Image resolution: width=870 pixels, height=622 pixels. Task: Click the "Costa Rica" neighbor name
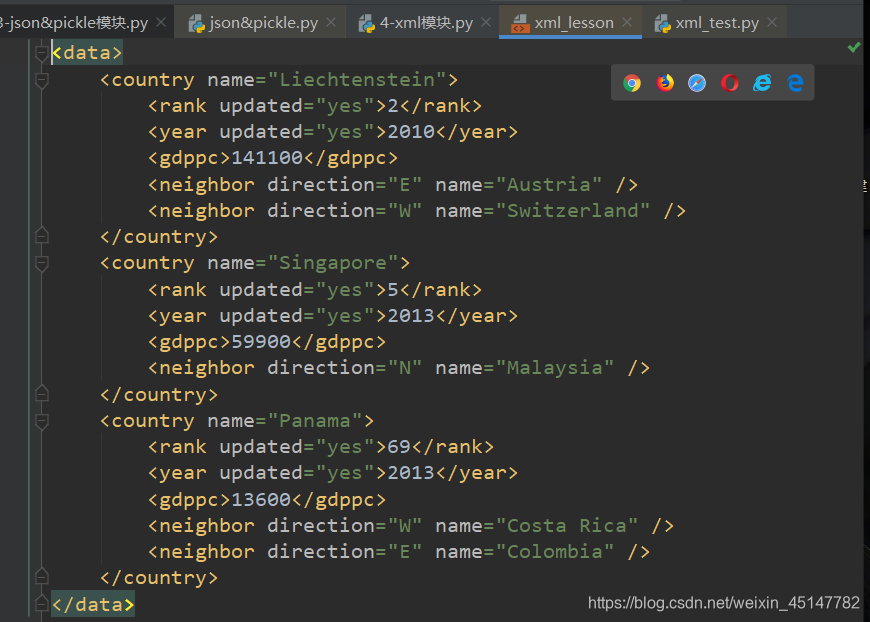[x=566, y=525]
